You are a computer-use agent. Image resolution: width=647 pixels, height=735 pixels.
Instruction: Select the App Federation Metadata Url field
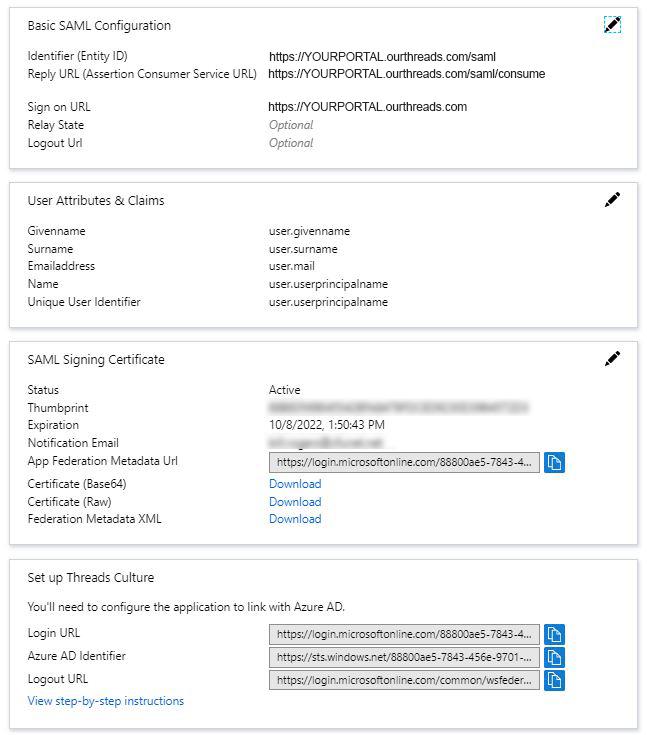[x=404, y=462]
